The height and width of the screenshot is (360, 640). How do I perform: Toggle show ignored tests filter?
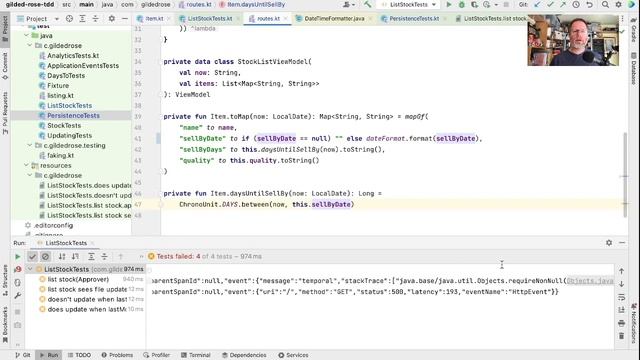[46, 257]
